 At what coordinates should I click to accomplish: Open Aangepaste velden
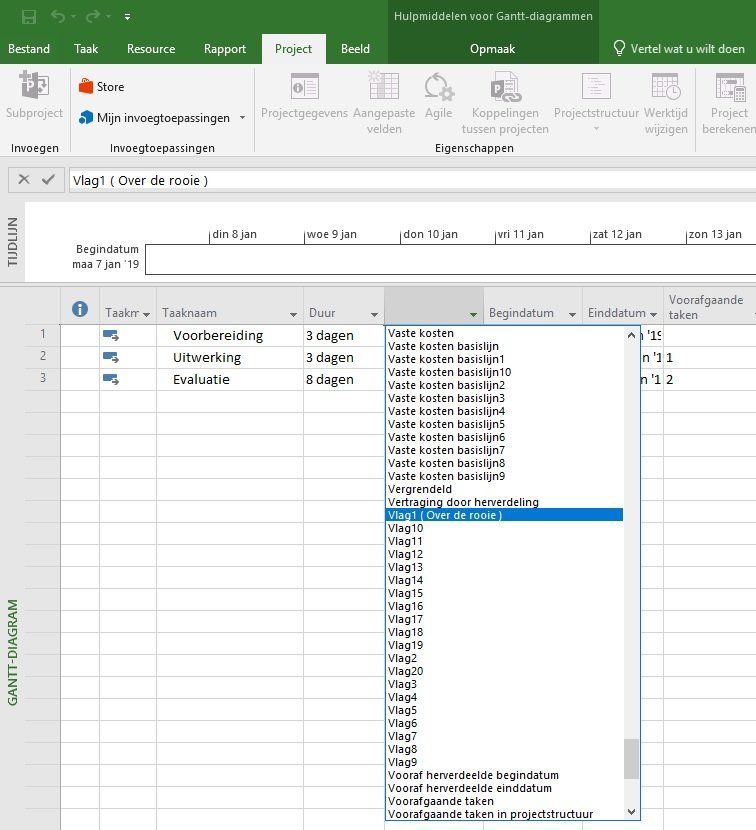point(384,103)
